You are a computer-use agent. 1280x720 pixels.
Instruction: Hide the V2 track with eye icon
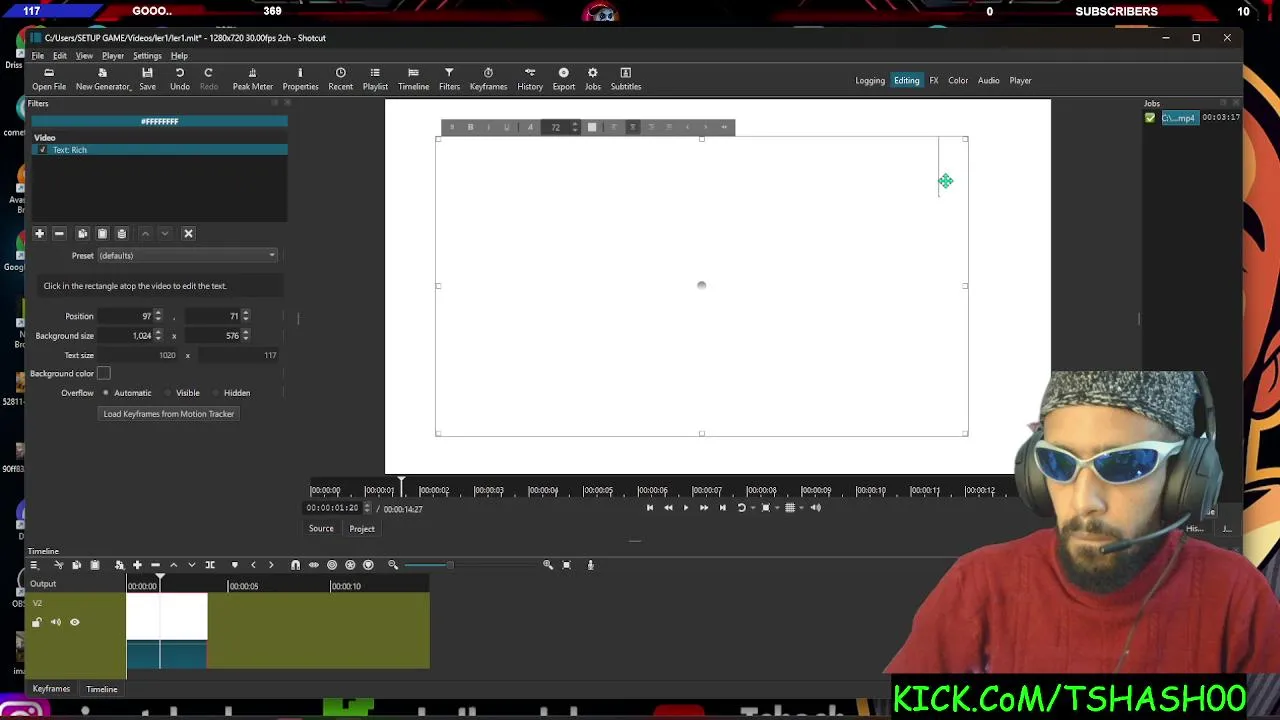[x=74, y=622]
